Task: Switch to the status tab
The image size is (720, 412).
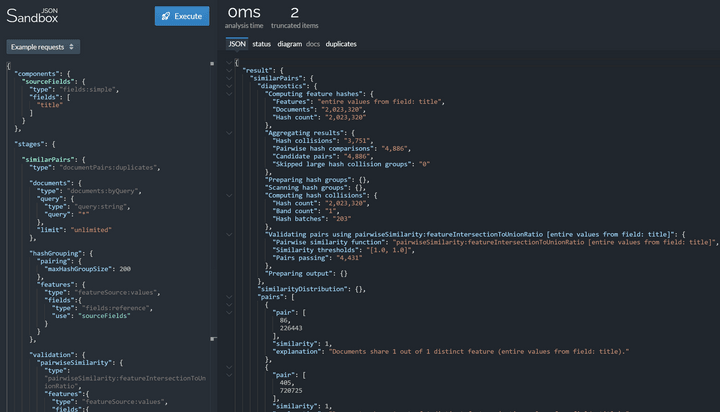Action: pyautogui.click(x=261, y=44)
